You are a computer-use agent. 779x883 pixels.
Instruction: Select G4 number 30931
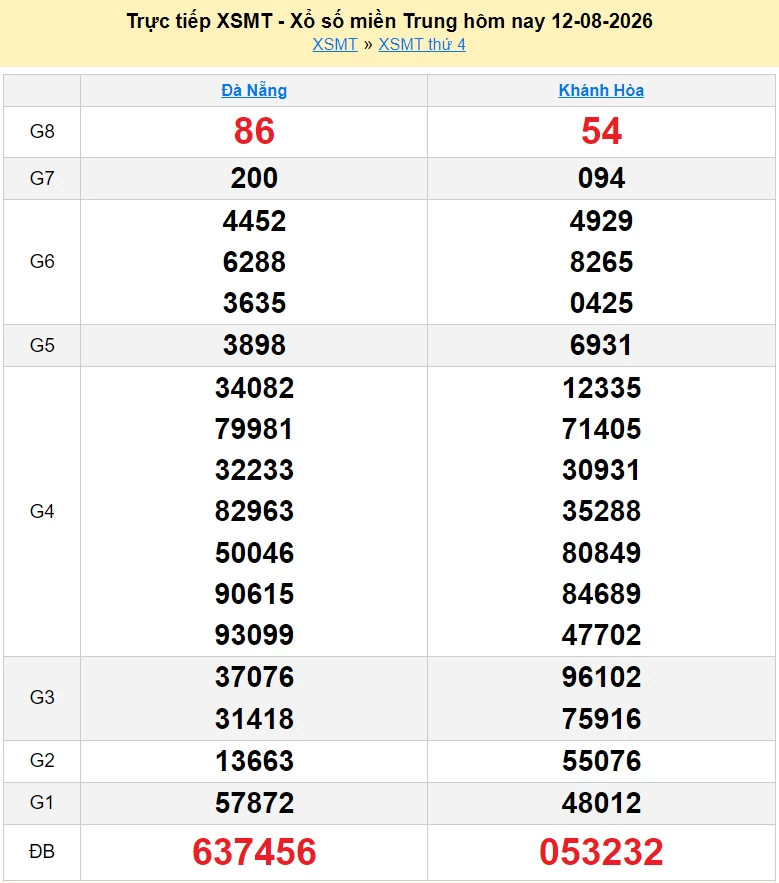click(601, 470)
